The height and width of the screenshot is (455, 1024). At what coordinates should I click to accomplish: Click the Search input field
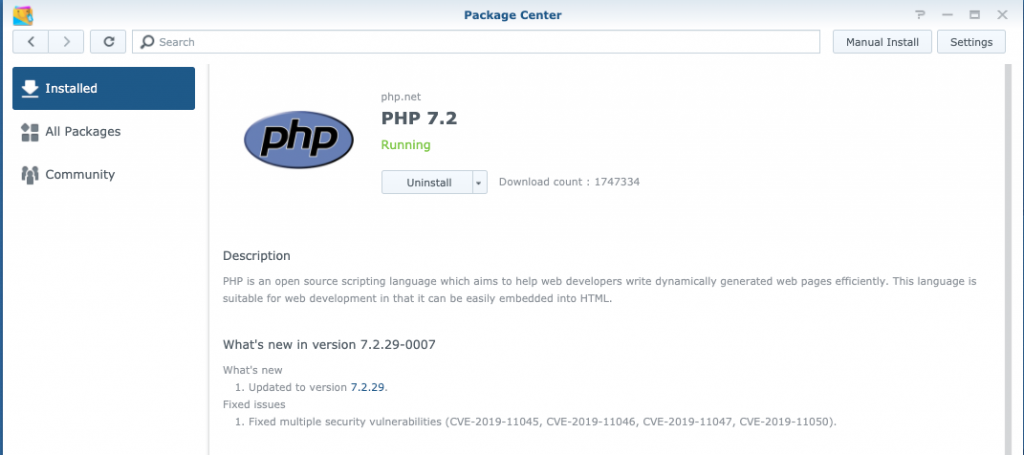click(x=476, y=42)
